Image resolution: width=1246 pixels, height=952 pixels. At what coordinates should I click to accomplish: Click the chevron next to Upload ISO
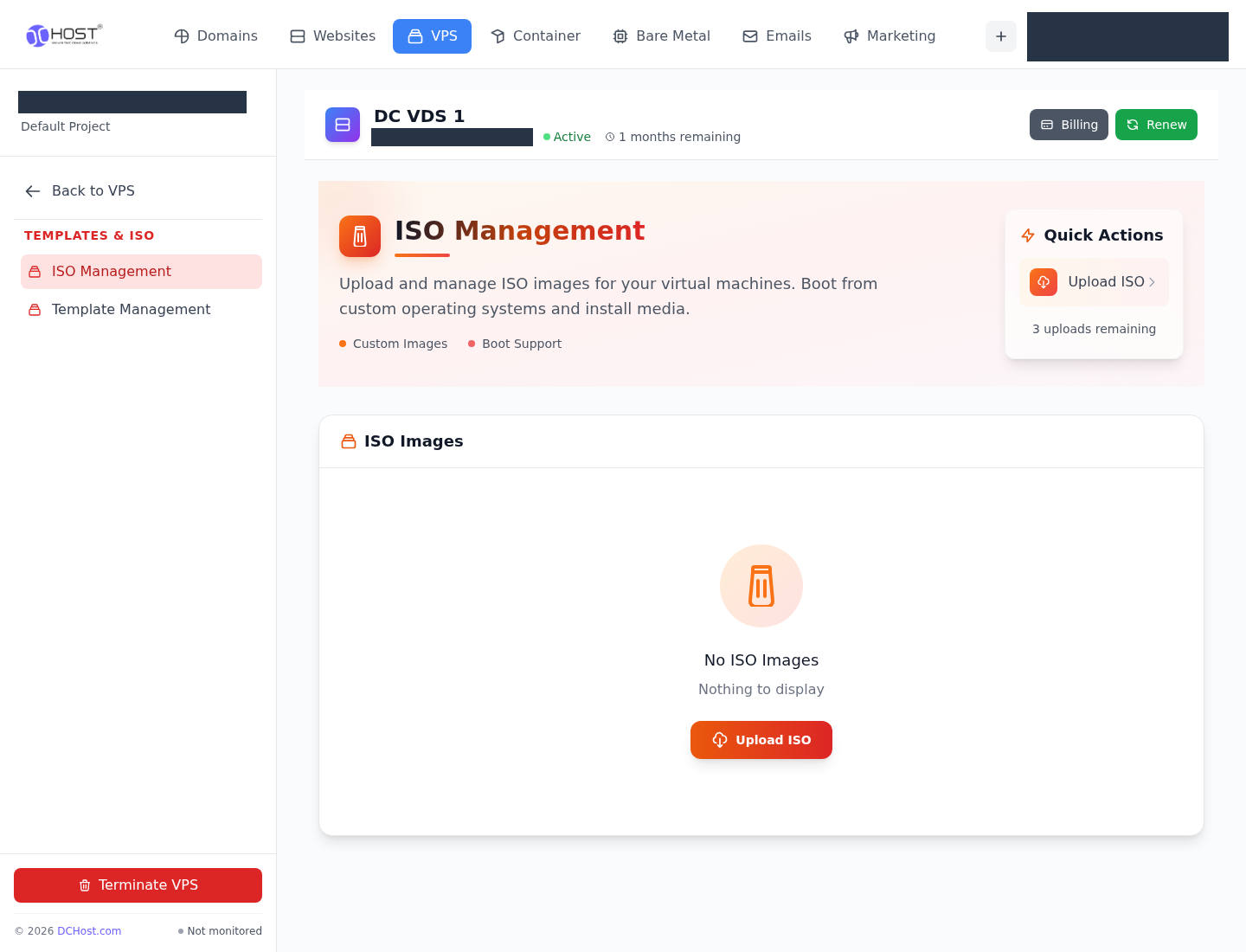[1152, 282]
